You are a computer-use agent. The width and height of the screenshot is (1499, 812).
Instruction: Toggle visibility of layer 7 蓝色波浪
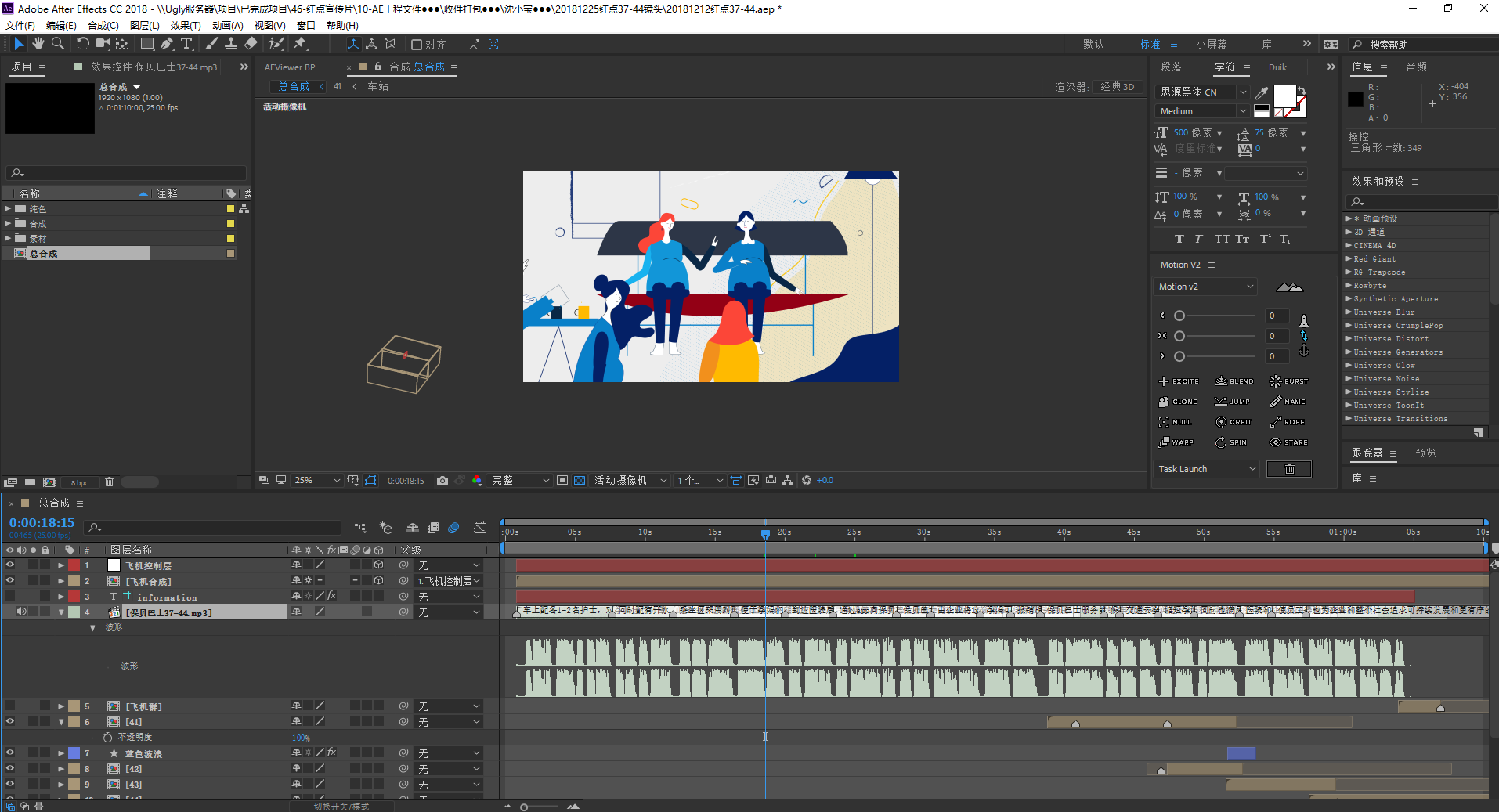tap(10, 752)
